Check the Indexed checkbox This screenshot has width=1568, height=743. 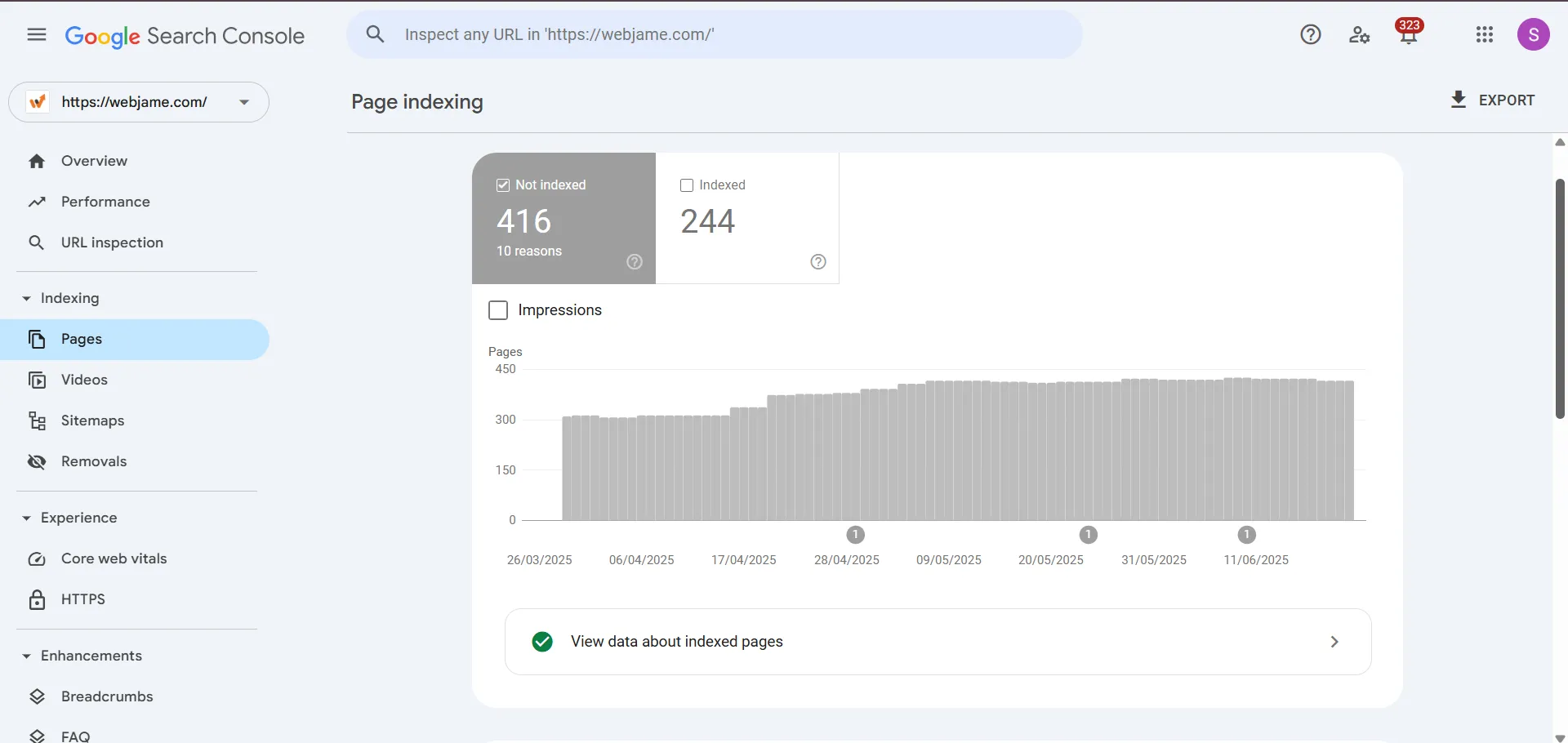click(687, 185)
